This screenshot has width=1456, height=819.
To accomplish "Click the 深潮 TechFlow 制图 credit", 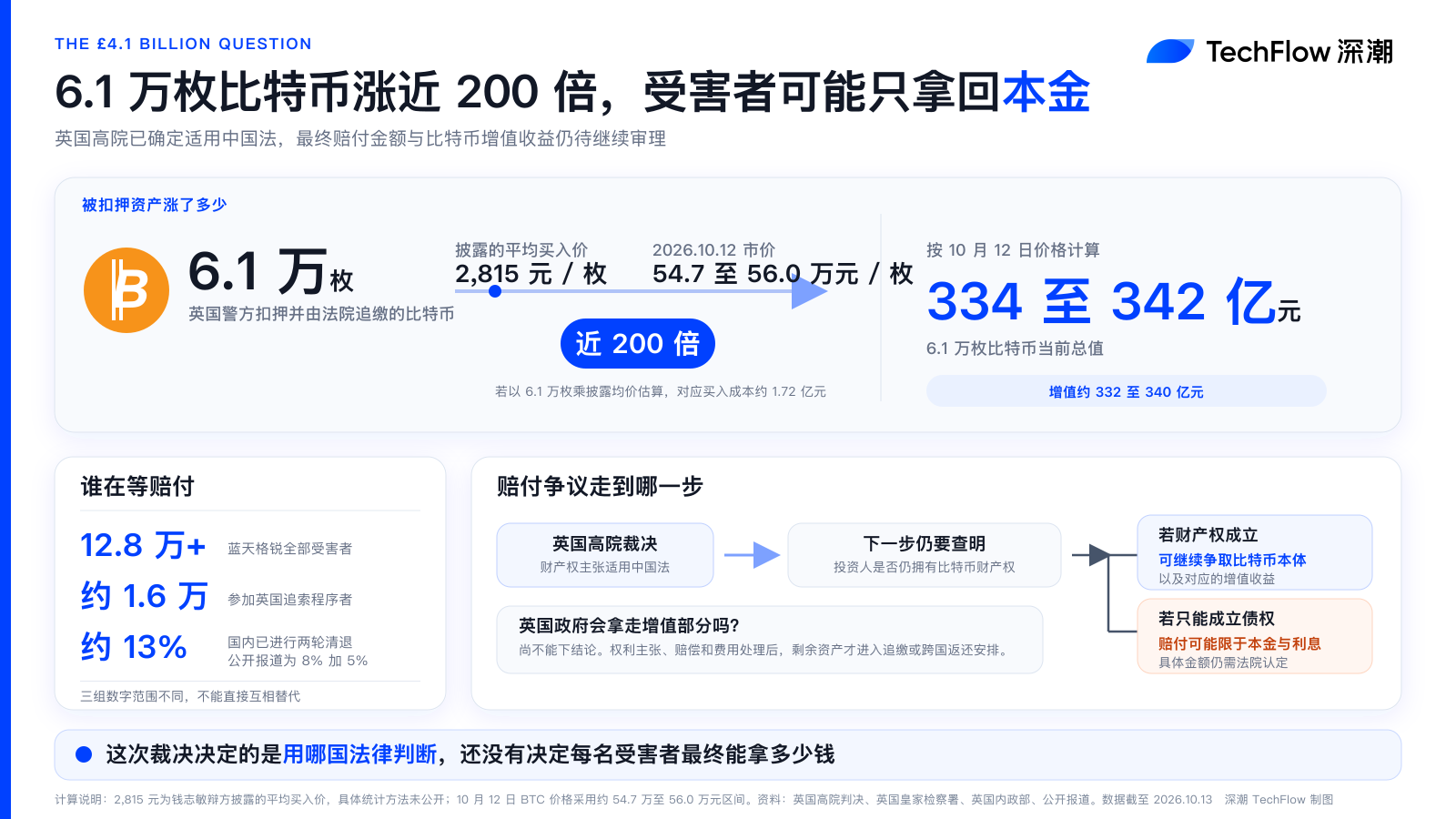I will pos(1279,800).
